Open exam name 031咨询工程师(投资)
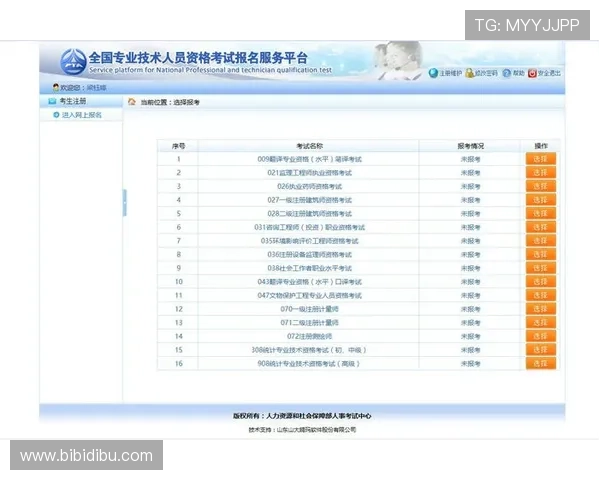Viewport: 600px width, 480px height. click(309, 227)
